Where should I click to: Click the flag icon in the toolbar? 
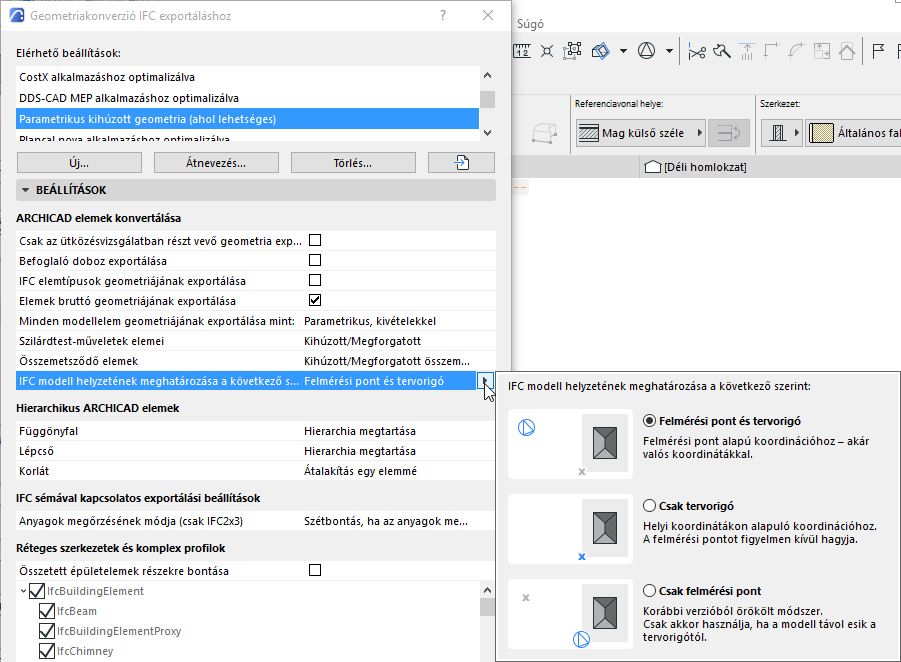(x=878, y=51)
